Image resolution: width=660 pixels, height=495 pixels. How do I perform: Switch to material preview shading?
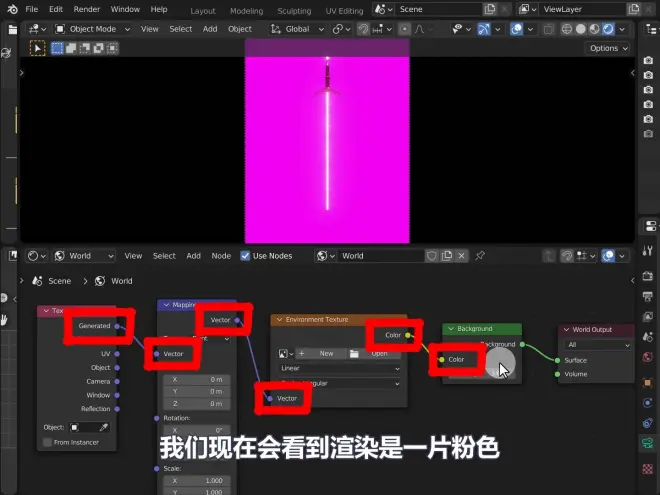[x=594, y=29]
